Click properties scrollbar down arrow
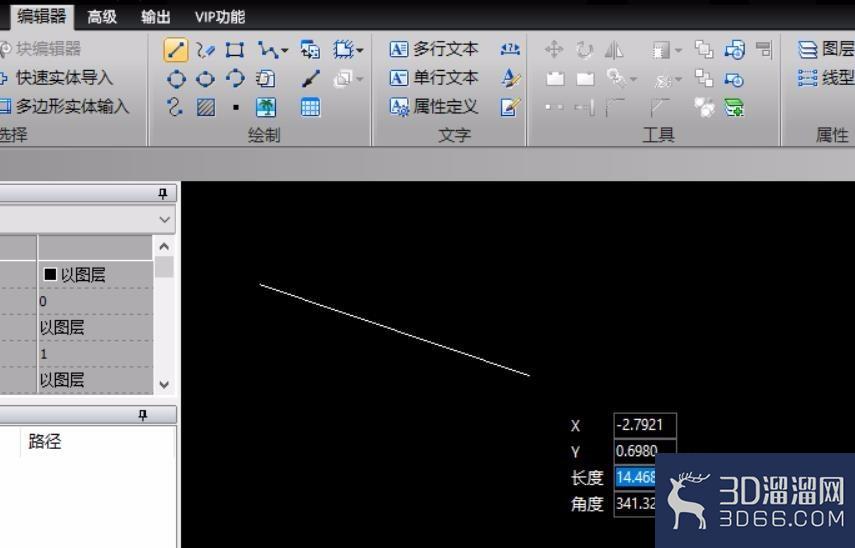Viewport: 855px width, 548px height. click(x=164, y=384)
